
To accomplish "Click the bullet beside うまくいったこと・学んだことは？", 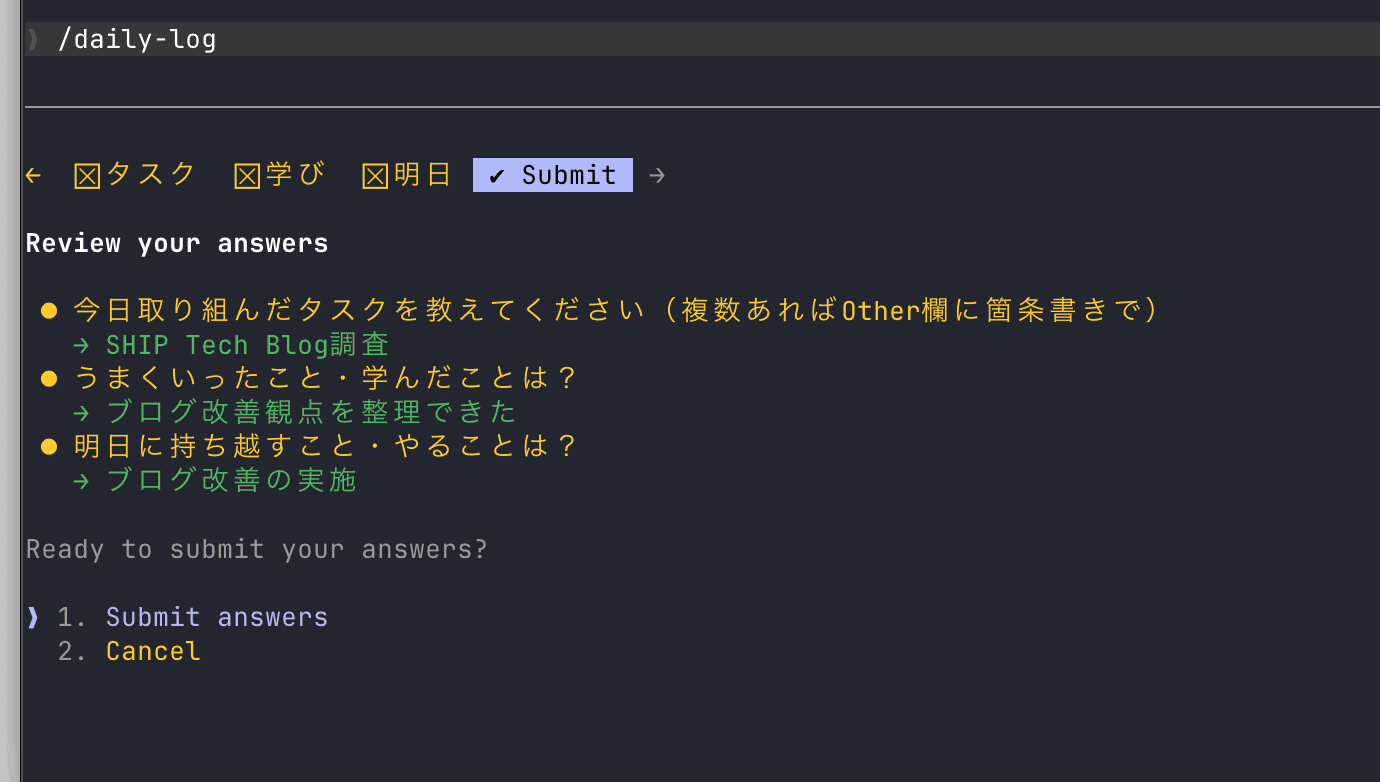I will pos(48,377).
